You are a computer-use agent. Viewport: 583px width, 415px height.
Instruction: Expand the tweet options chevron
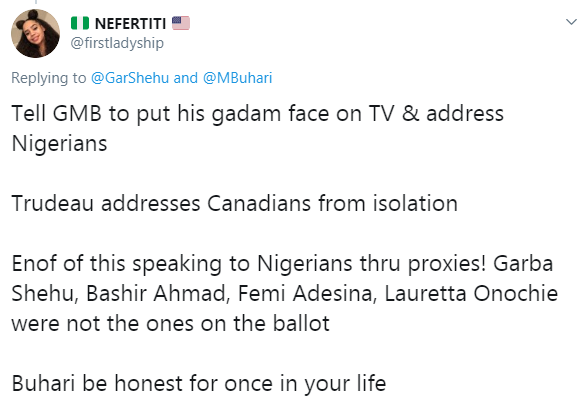tap(571, 22)
